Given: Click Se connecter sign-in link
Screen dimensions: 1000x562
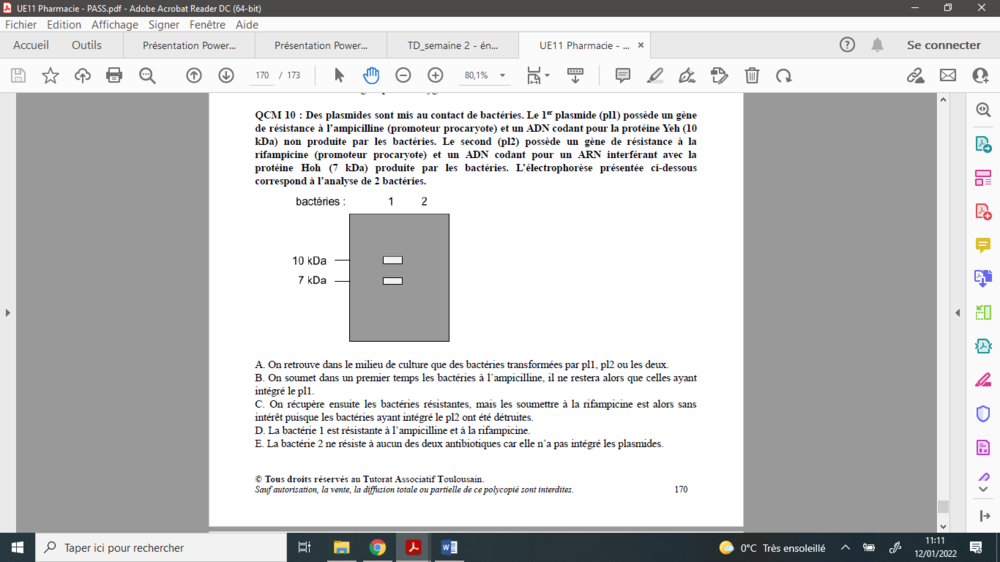Looking at the screenshot, I should pyautogui.click(x=944, y=45).
